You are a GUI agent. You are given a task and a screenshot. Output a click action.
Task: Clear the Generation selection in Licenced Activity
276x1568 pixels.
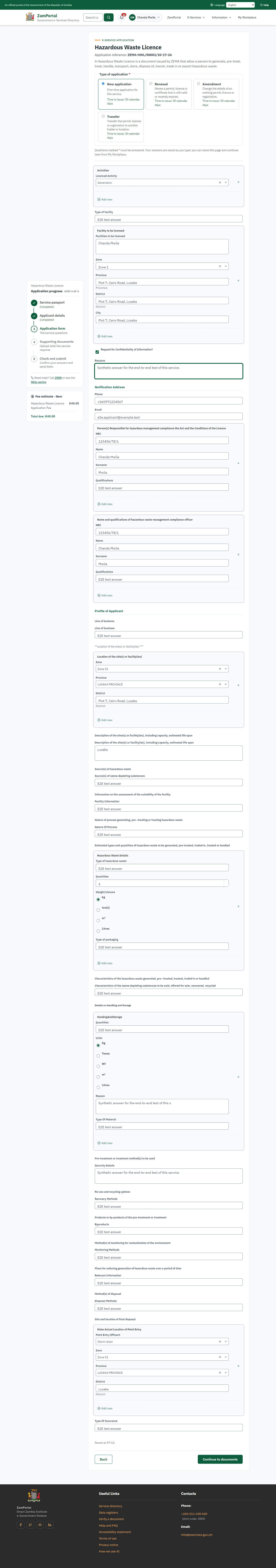(x=220, y=183)
